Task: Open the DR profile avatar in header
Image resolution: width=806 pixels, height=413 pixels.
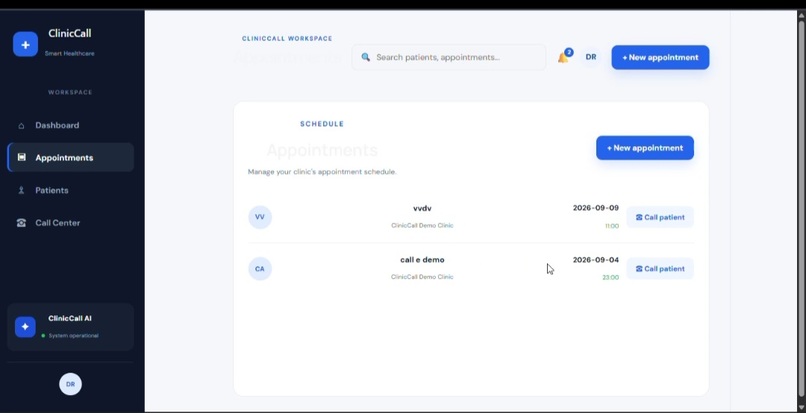Action: pyautogui.click(x=591, y=57)
